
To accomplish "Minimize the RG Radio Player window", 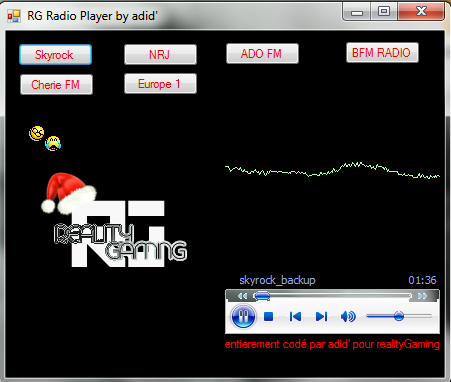I will [x=357, y=12].
